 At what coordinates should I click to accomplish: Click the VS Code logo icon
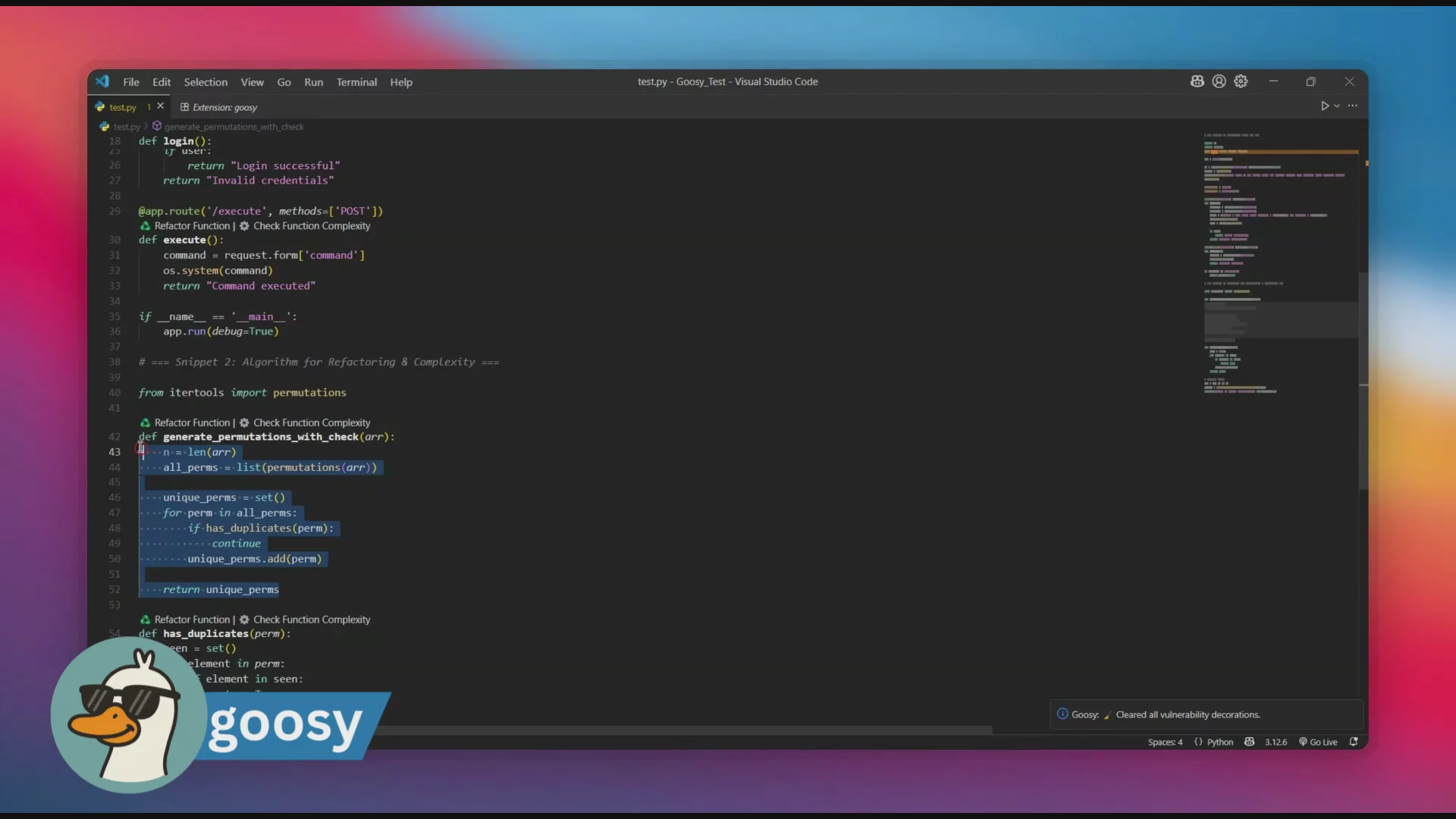coord(102,81)
